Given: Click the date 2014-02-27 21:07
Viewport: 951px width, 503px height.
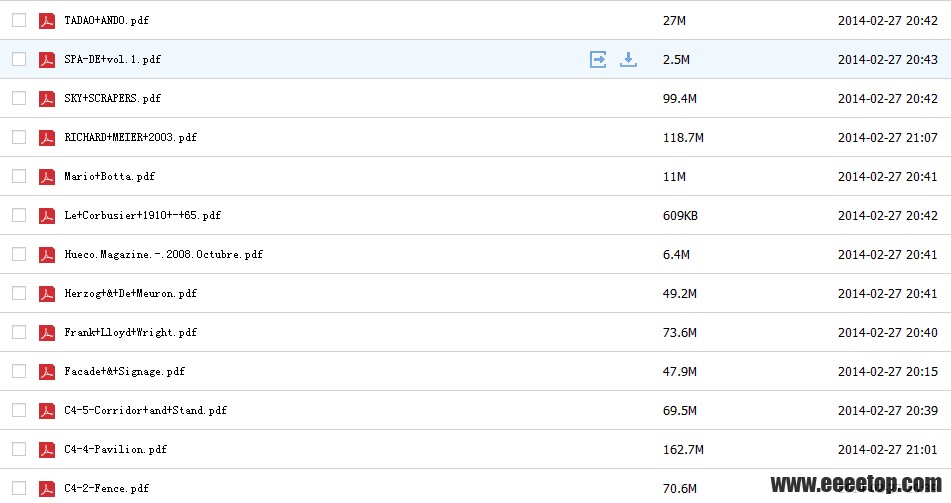Looking at the screenshot, I should 887,138.
